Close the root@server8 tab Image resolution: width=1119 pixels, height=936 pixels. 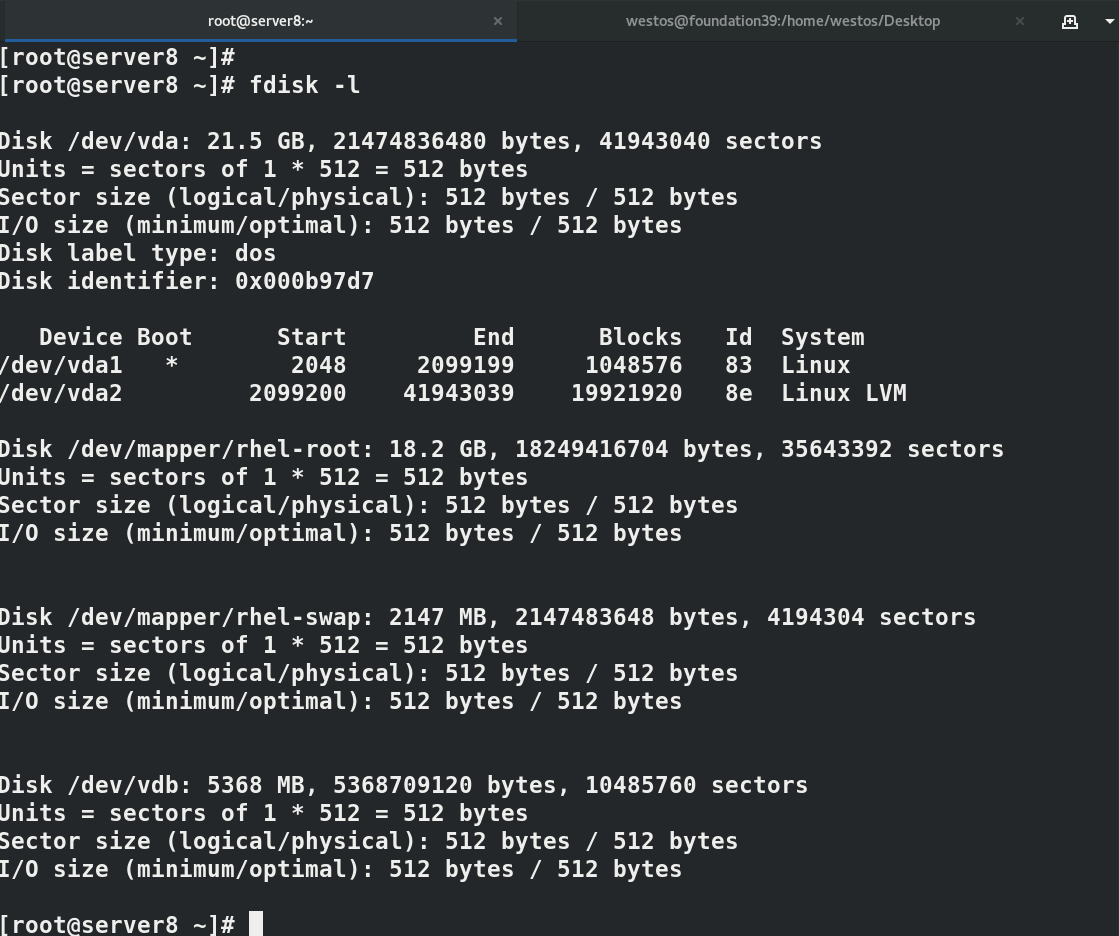[497, 20]
